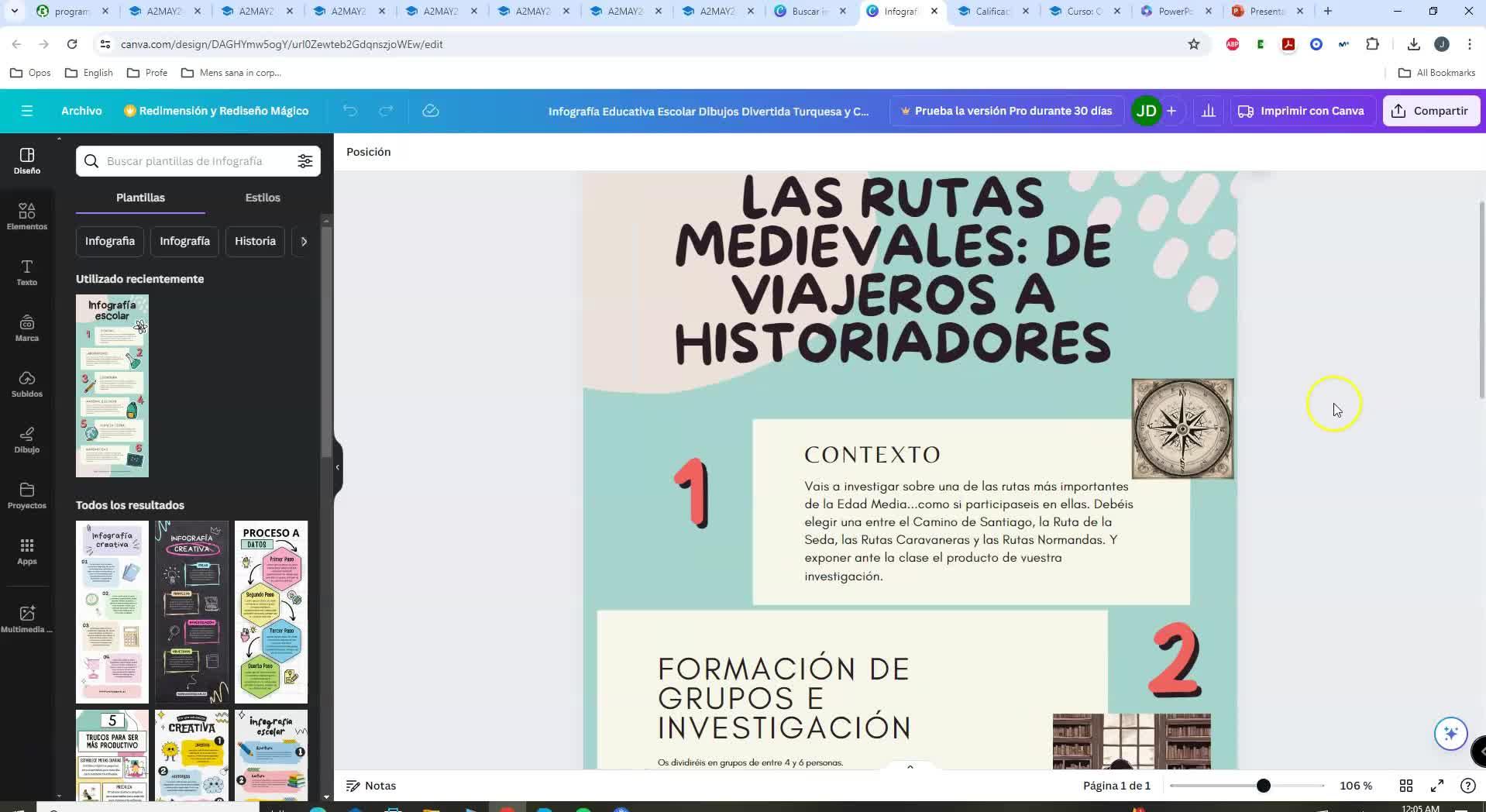Click the Buscar plantillas search field
Screen dimensions: 1486x812
tap(186, 161)
